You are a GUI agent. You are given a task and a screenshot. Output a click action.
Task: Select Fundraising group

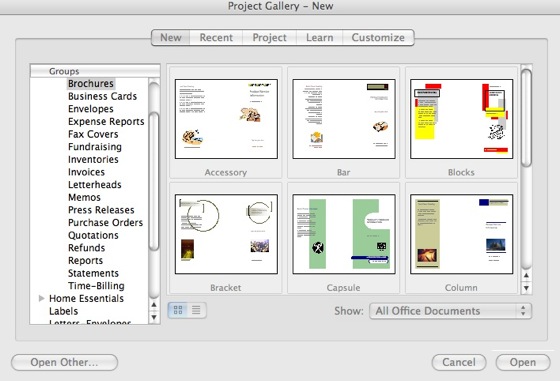tap(95, 147)
